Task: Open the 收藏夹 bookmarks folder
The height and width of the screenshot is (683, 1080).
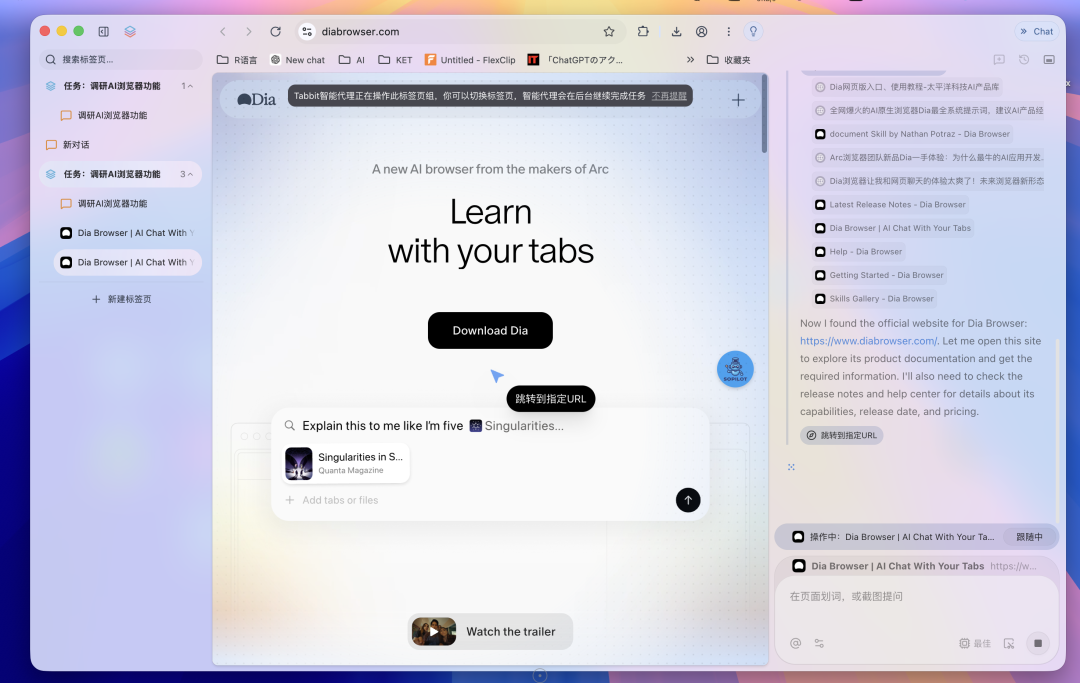Action: point(729,60)
